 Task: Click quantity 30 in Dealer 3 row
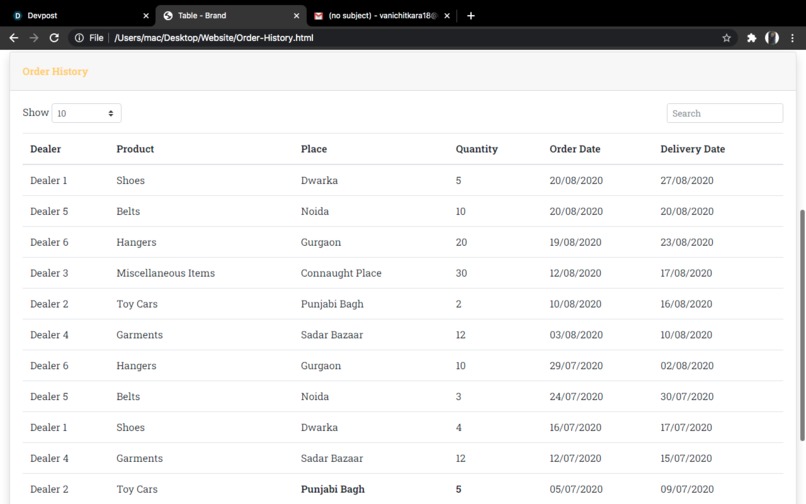point(461,273)
